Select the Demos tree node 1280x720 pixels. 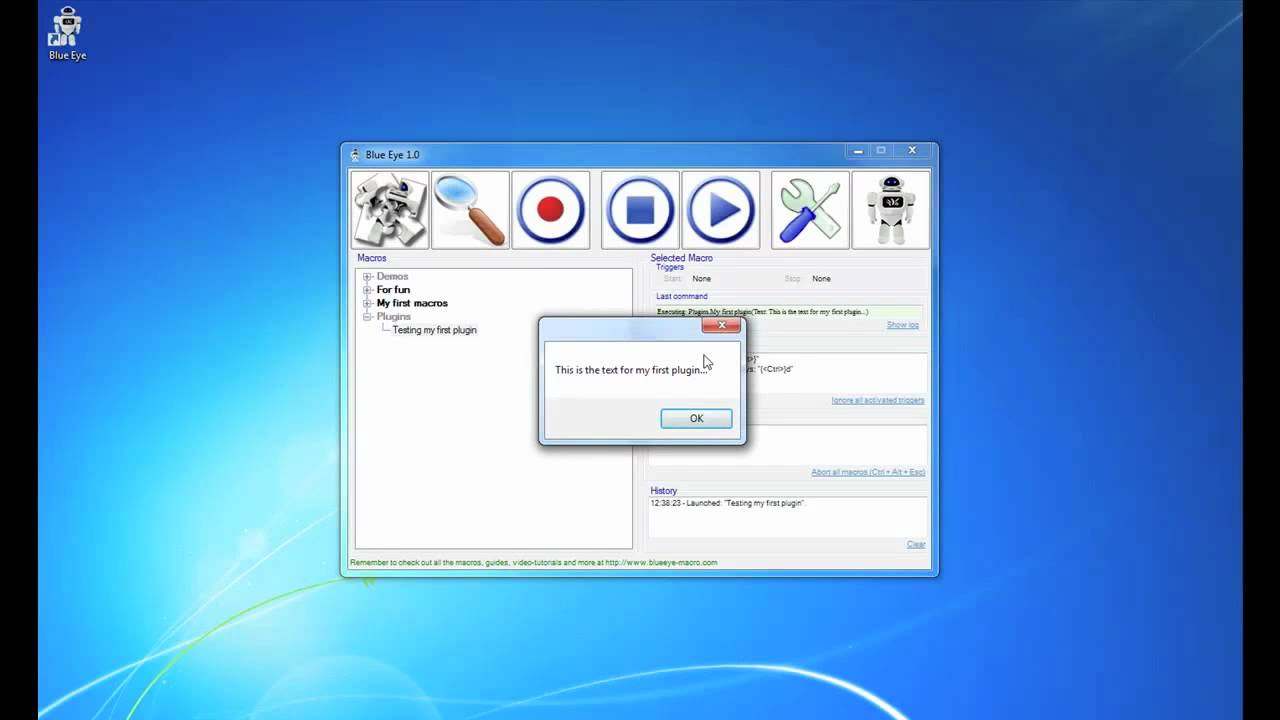tap(392, 276)
